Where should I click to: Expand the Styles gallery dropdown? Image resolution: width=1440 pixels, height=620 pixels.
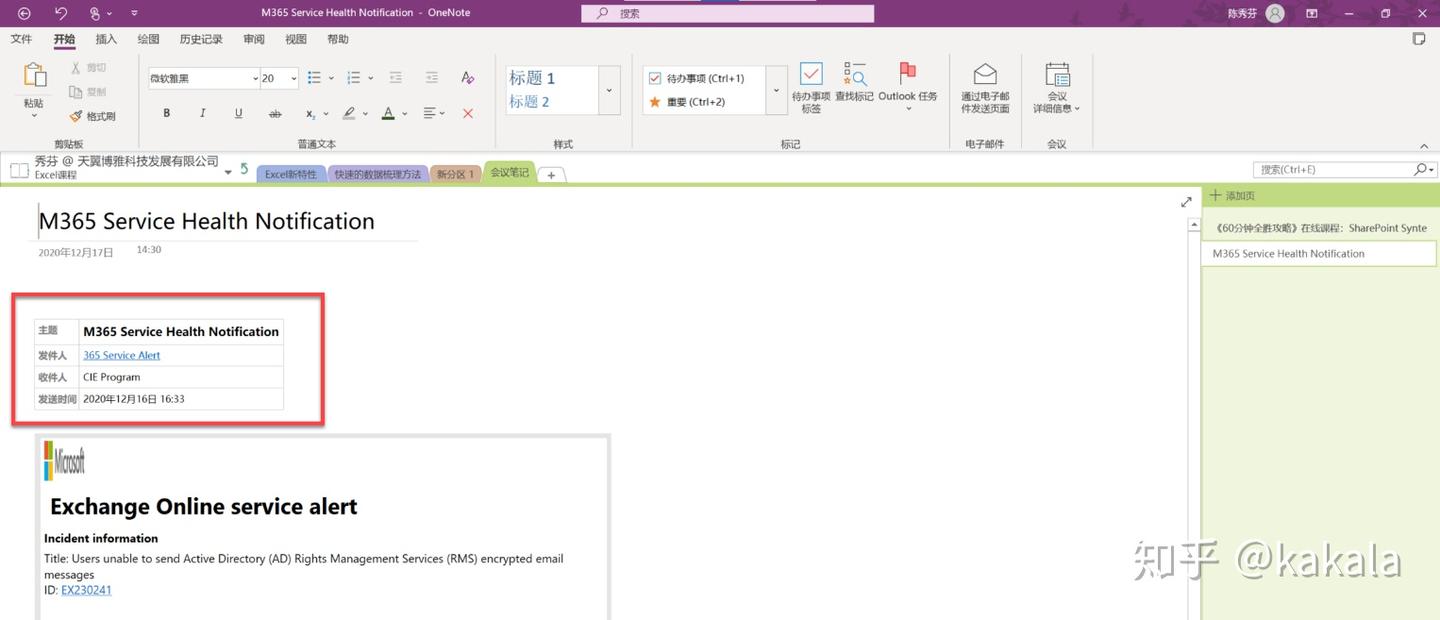click(609, 90)
